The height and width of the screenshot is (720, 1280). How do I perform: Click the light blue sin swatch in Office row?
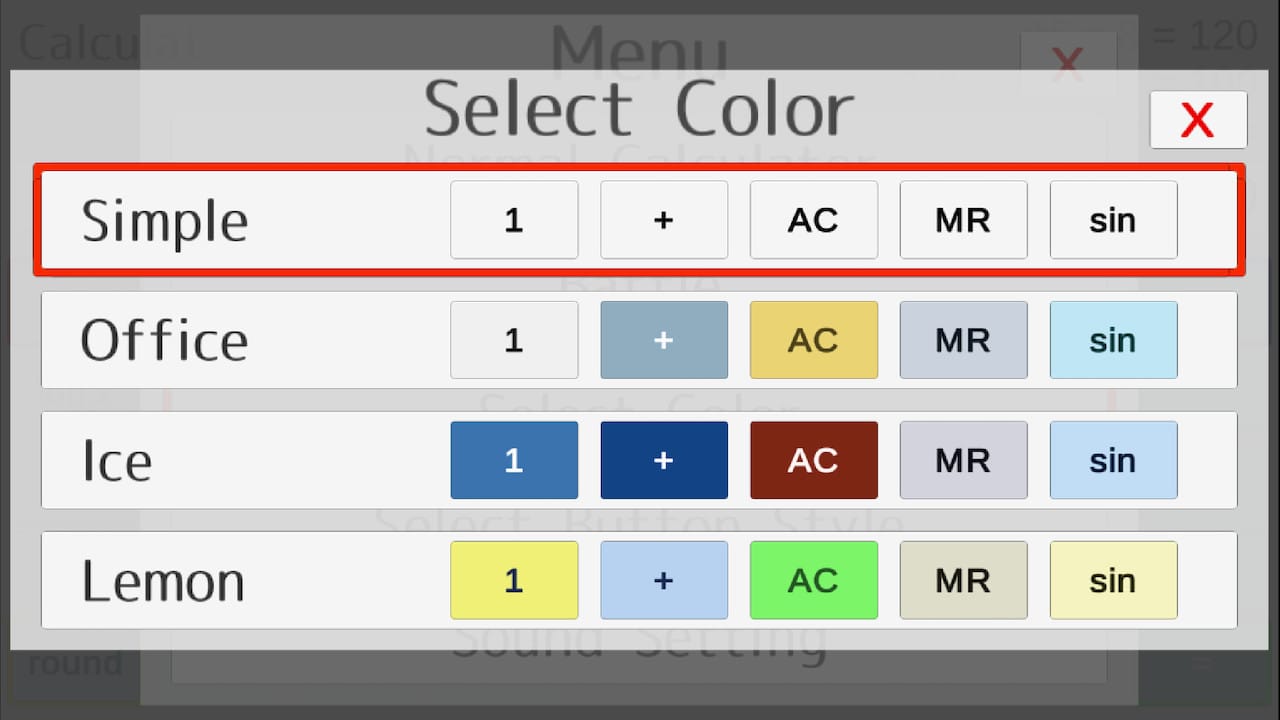(1113, 340)
